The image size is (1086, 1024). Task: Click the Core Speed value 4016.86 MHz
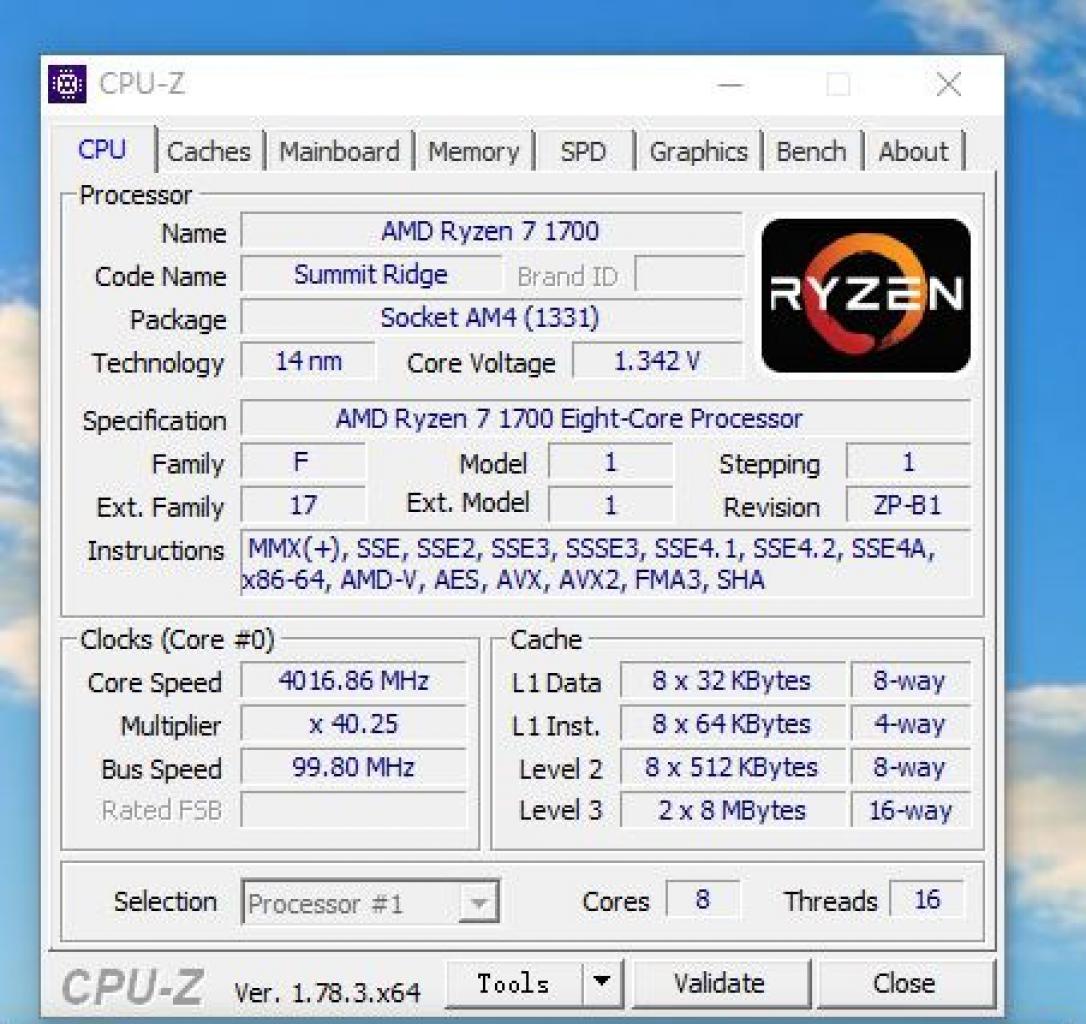354,680
